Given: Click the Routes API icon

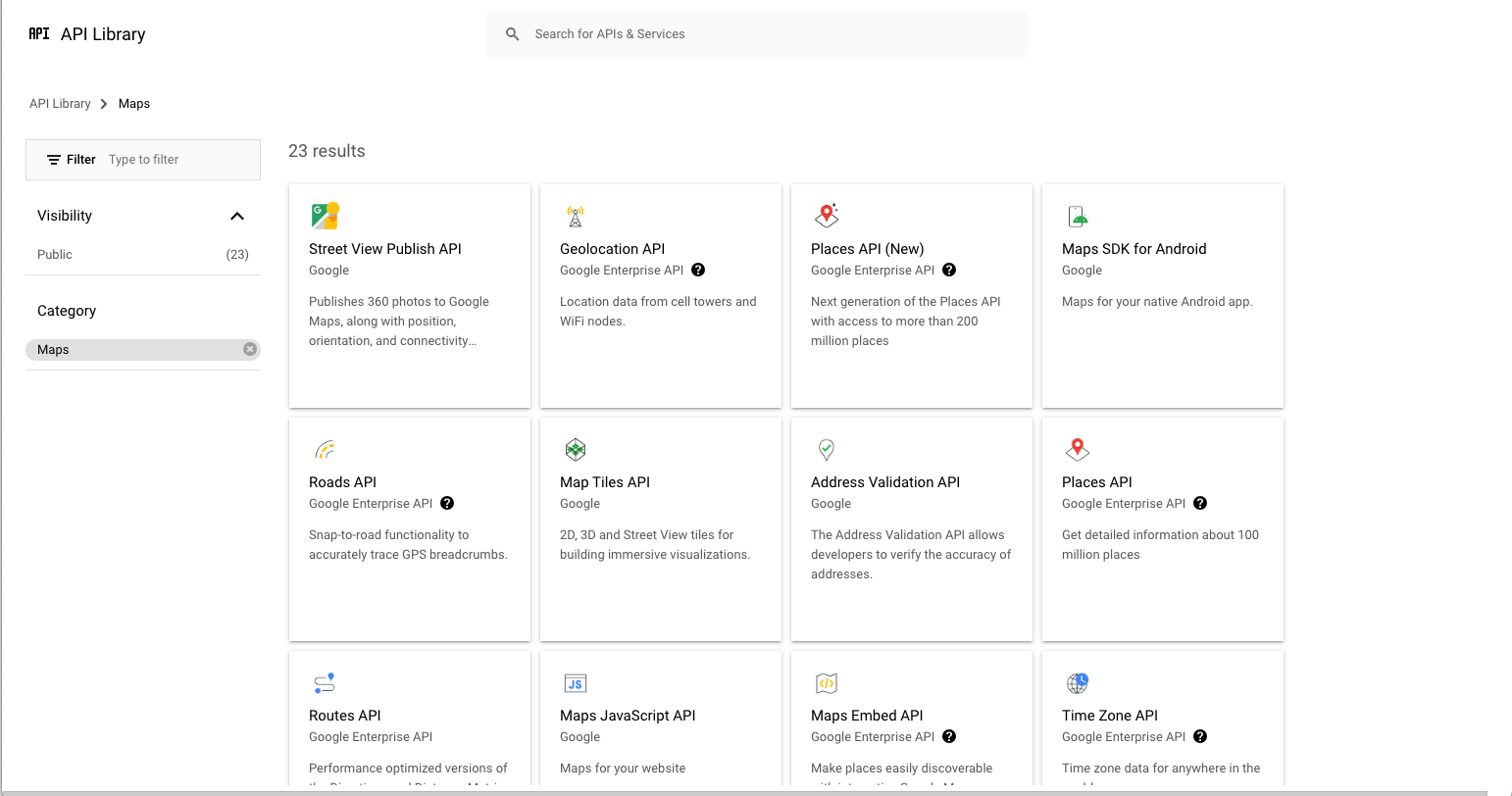Looking at the screenshot, I should click(x=325, y=682).
